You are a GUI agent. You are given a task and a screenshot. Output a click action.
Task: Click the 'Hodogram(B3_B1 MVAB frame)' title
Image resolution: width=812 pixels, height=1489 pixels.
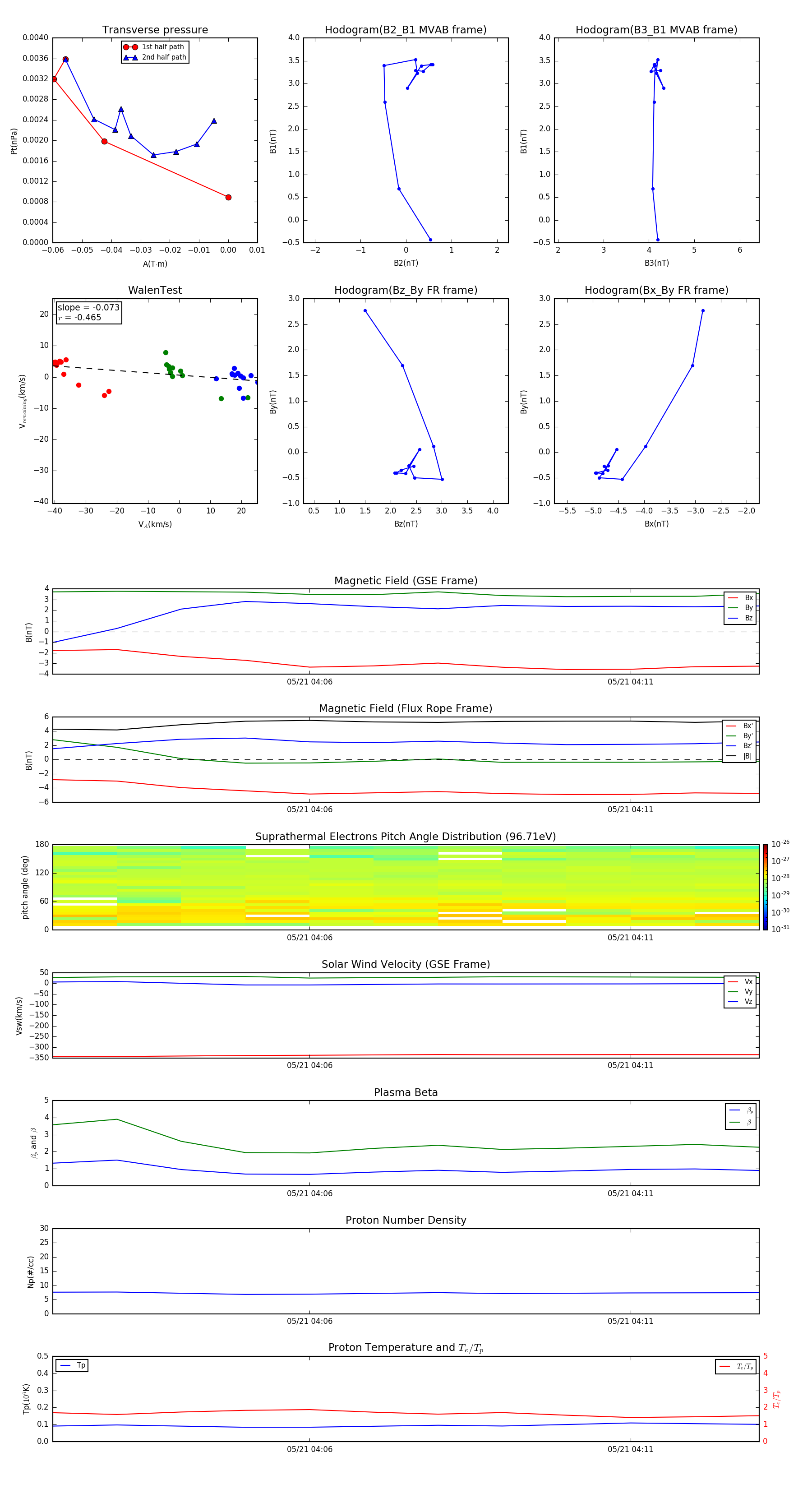click(x=656, y=30)
